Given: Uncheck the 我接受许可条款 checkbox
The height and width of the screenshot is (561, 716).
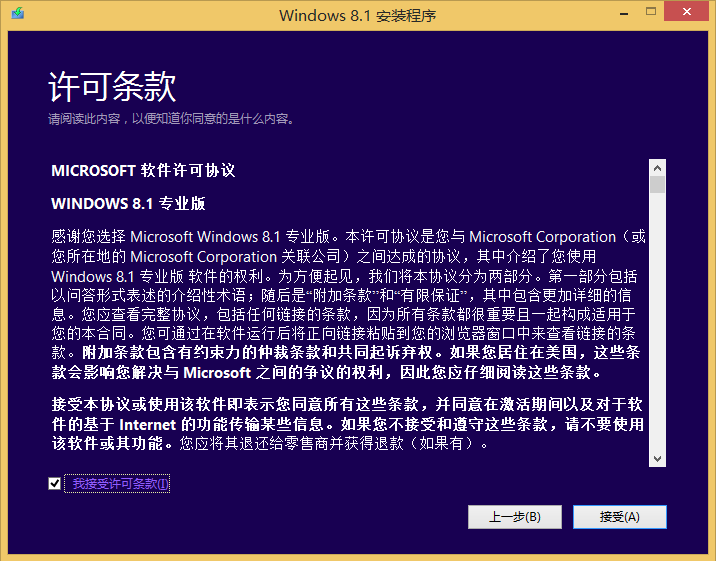Looking at the screenshot, I should (54, 483).
